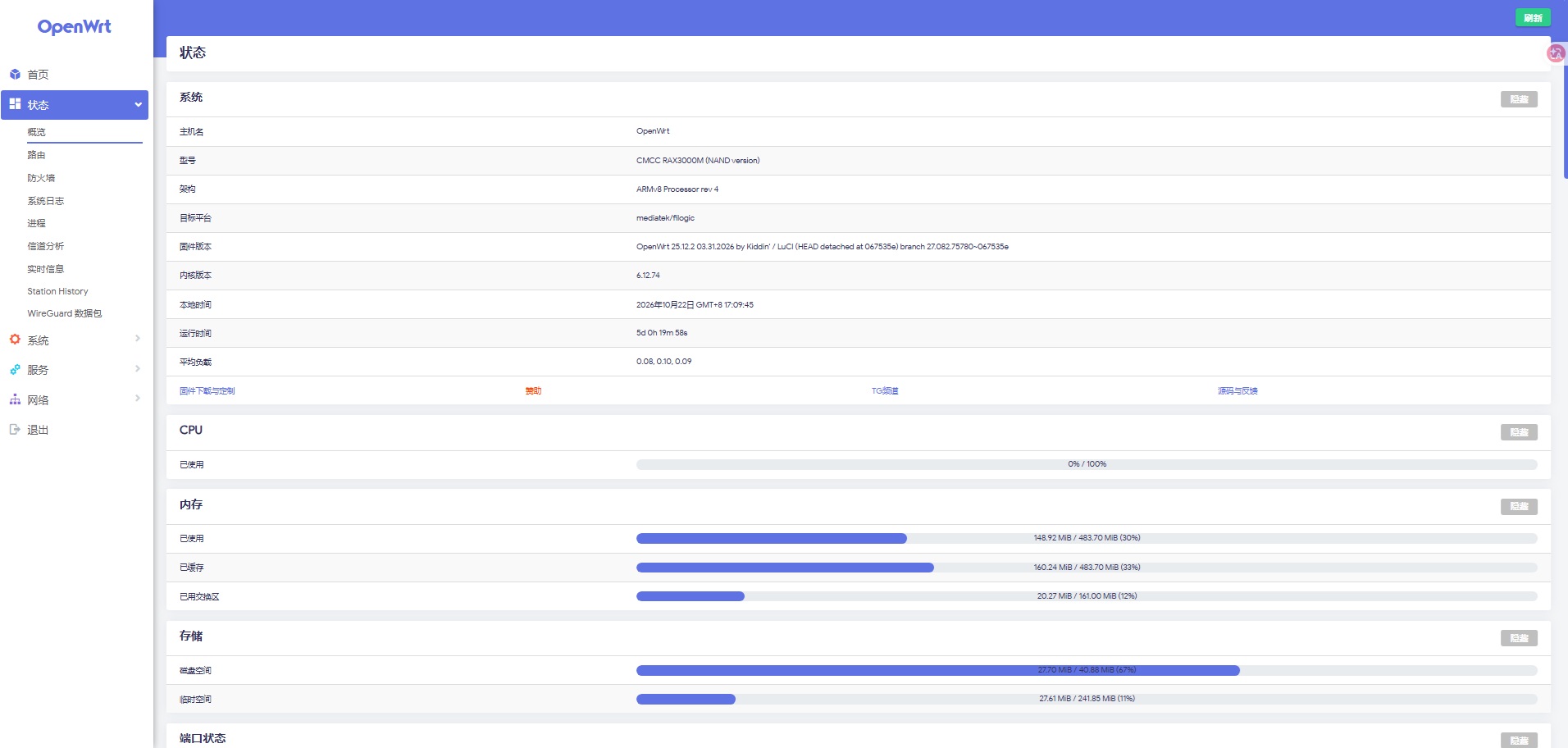Viewport: 1568px width, 748px height.
Task: Open the 系统日志 submenu item
Action: (45, 201)
